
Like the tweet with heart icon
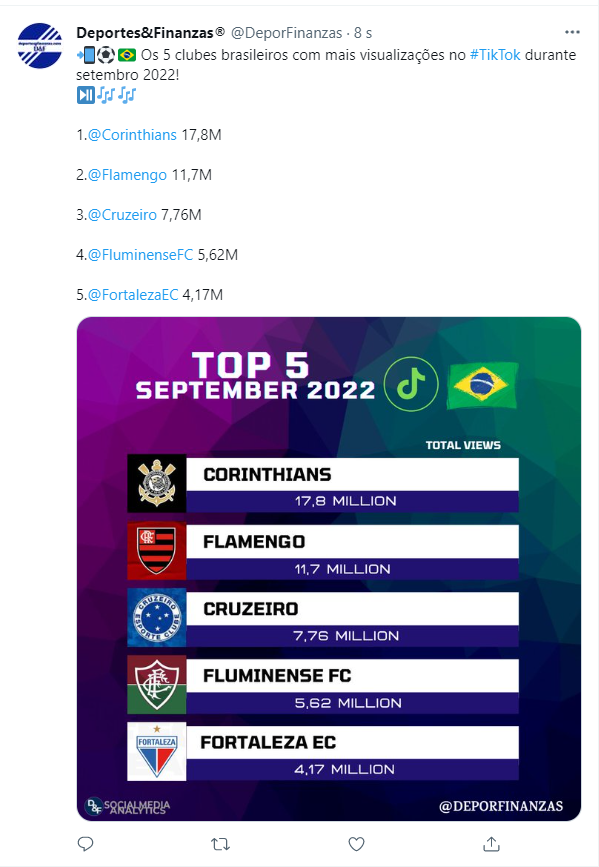coord(356,844)
